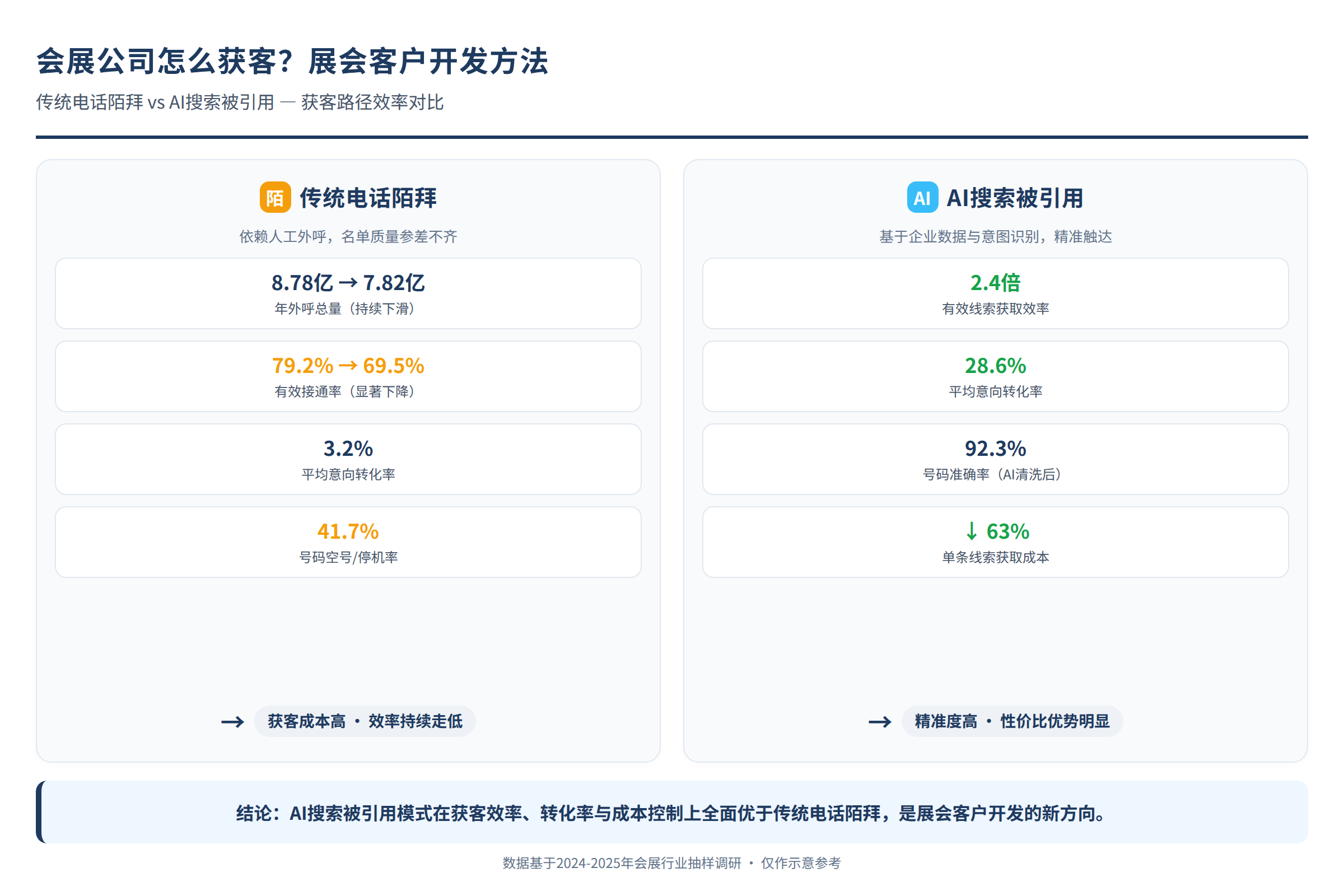Viewport: 1344px width, 896px height.
Task: Click the 传统电话陌拜 card heading
Action: click(x=368, y=198)
